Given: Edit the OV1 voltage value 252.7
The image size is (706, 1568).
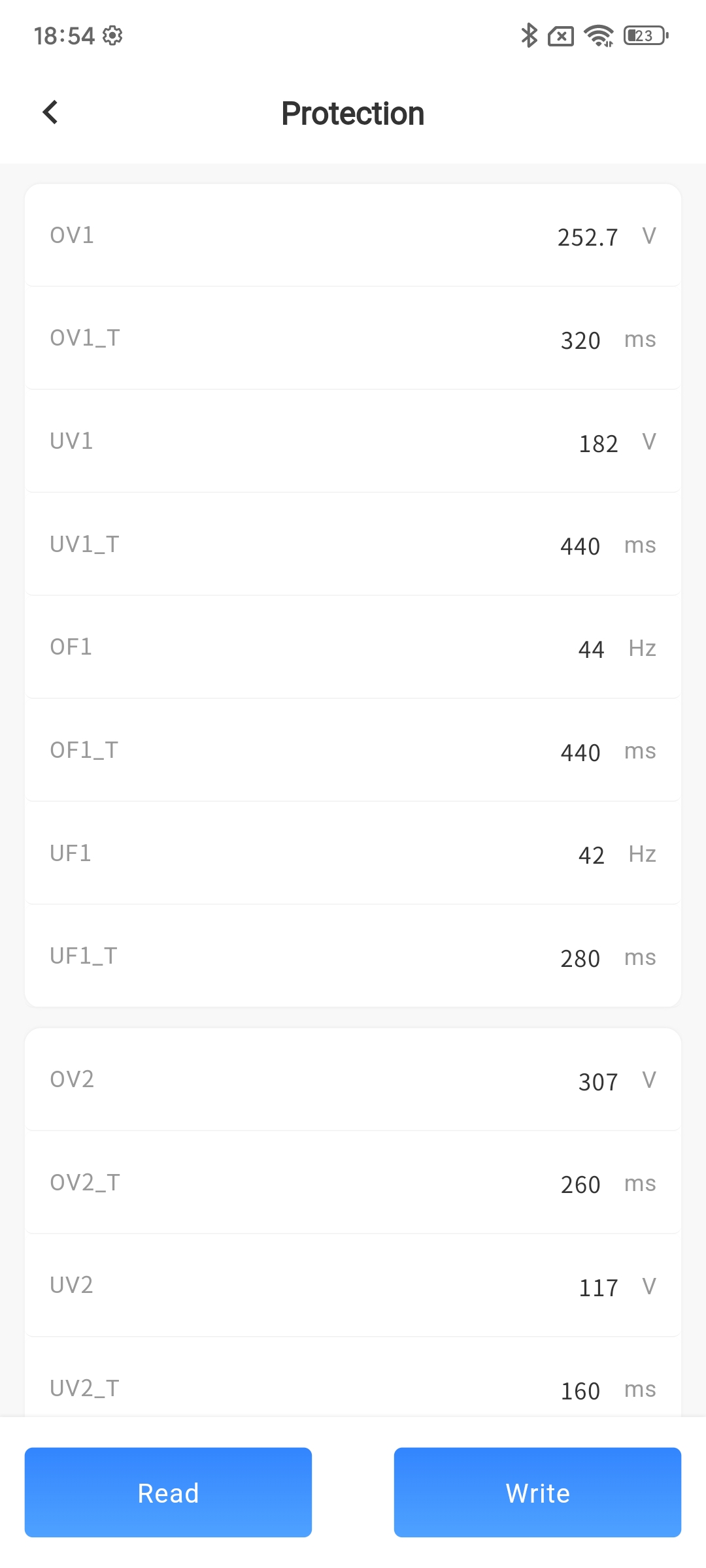Looking at the screenshot, I should click(x=587, y=237).
